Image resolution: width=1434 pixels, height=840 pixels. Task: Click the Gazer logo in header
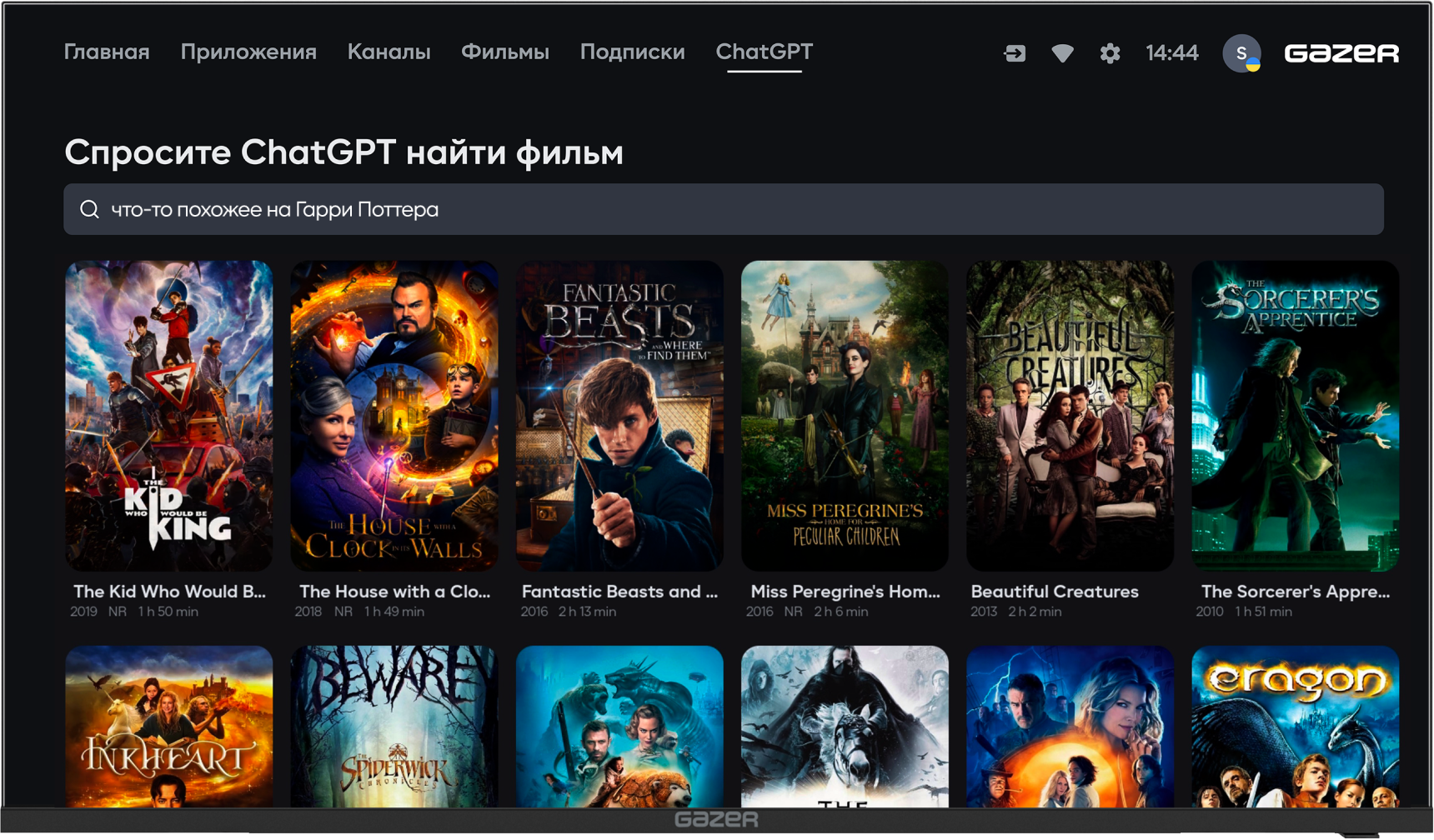tap(1341, 53)
